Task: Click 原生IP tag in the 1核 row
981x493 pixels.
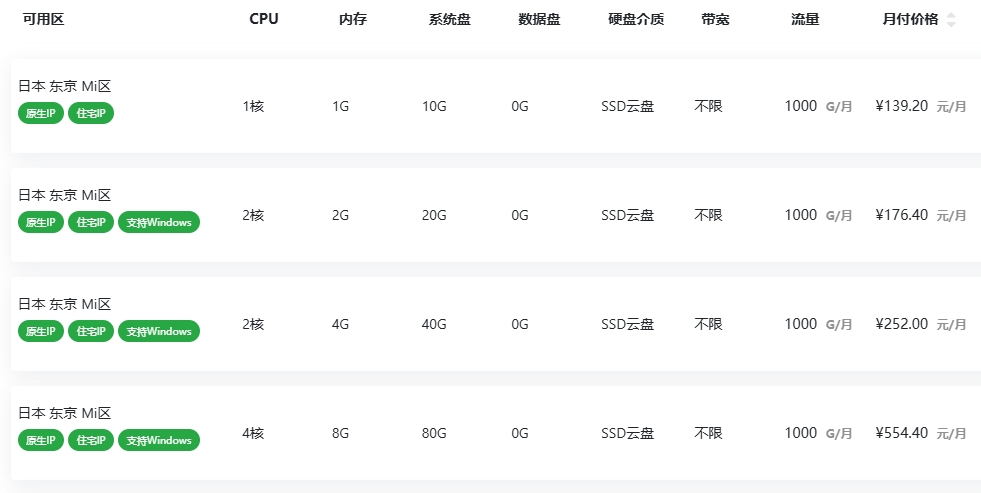Action: 41,113
